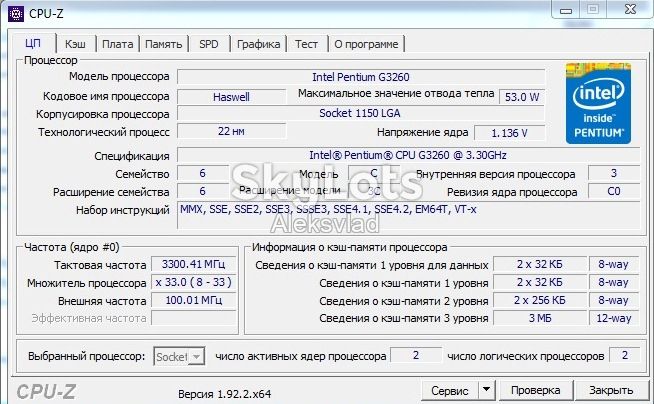
Task: Click L1 data cache 2 x 32 КБ value
Action: coord(540,264)
